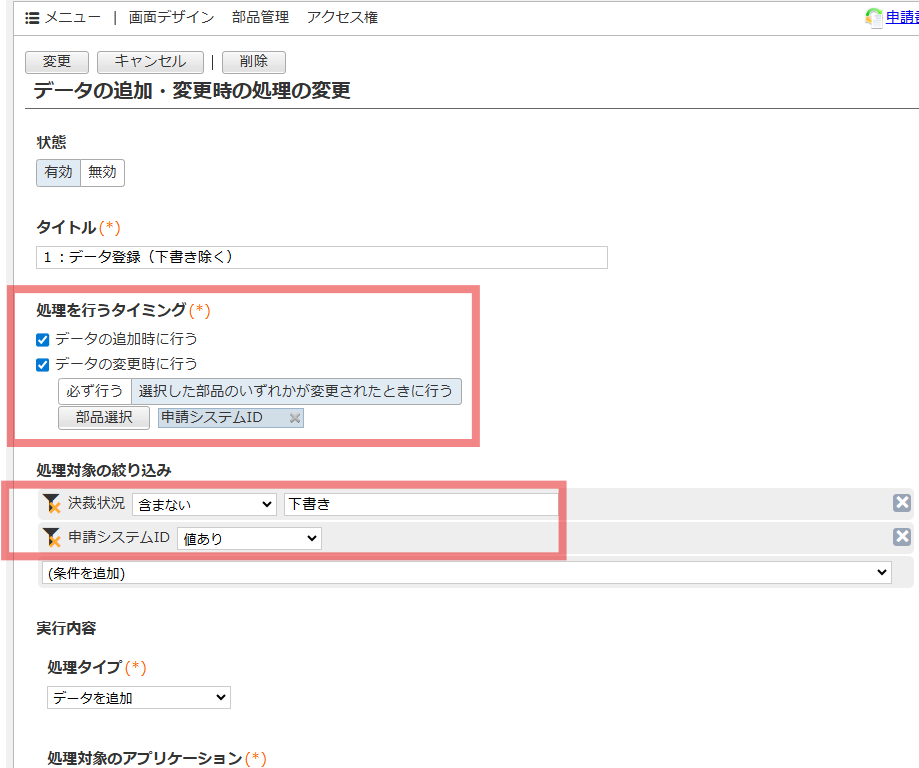Open the 含まない condition dropdown
This screenshot has height=768, width=919.
tap(204, 505)
